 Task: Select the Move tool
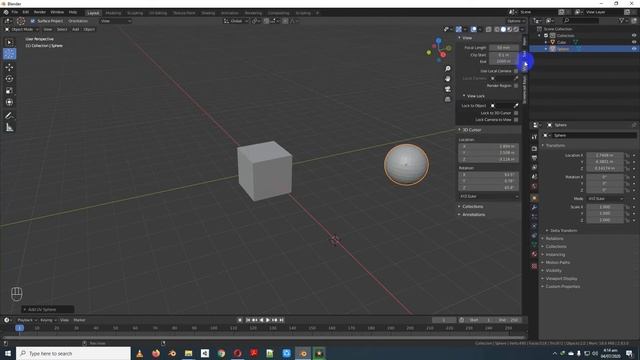pos(9,67)
